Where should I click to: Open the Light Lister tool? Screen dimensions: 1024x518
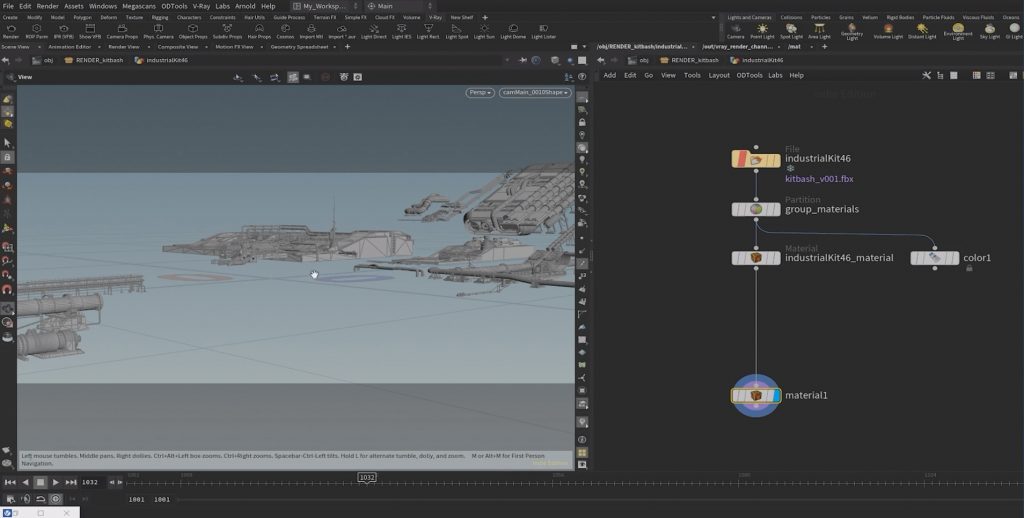543,29
